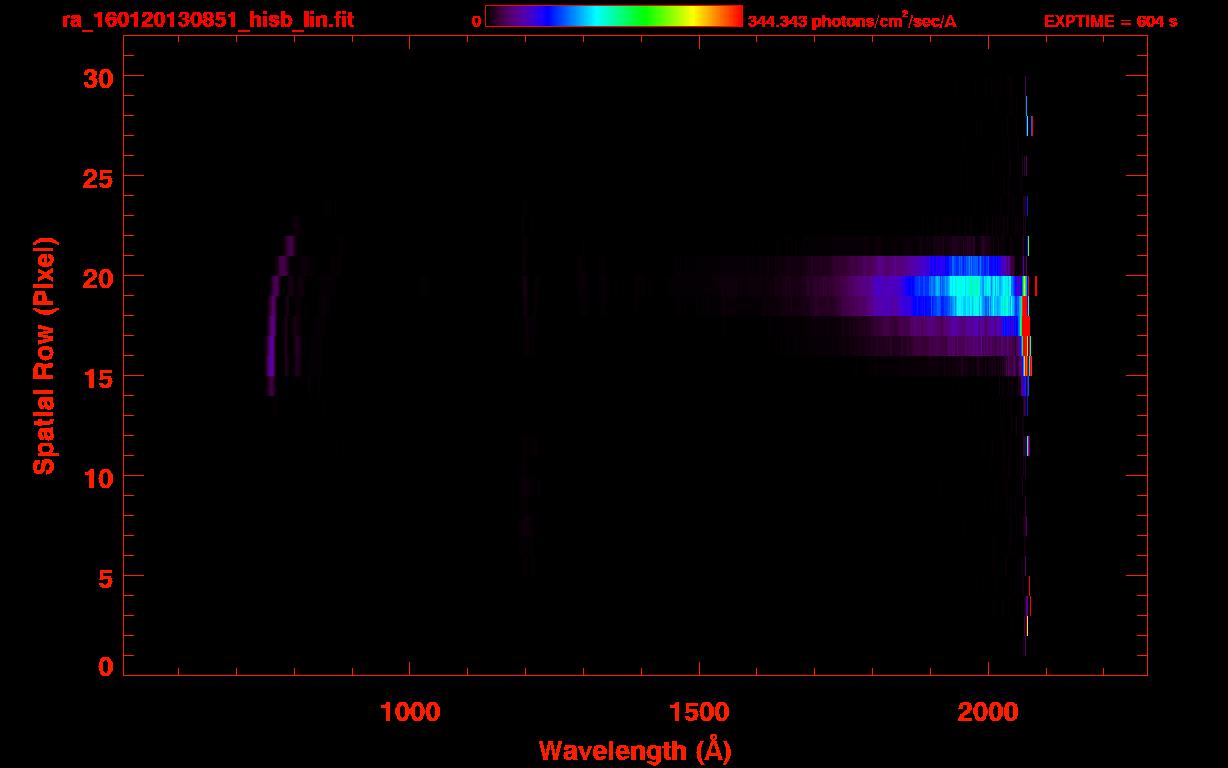
Task: Click the file name ra_160120130851_hisb_lin.fit
Action: pyautogui.click(x=207, y=20)
